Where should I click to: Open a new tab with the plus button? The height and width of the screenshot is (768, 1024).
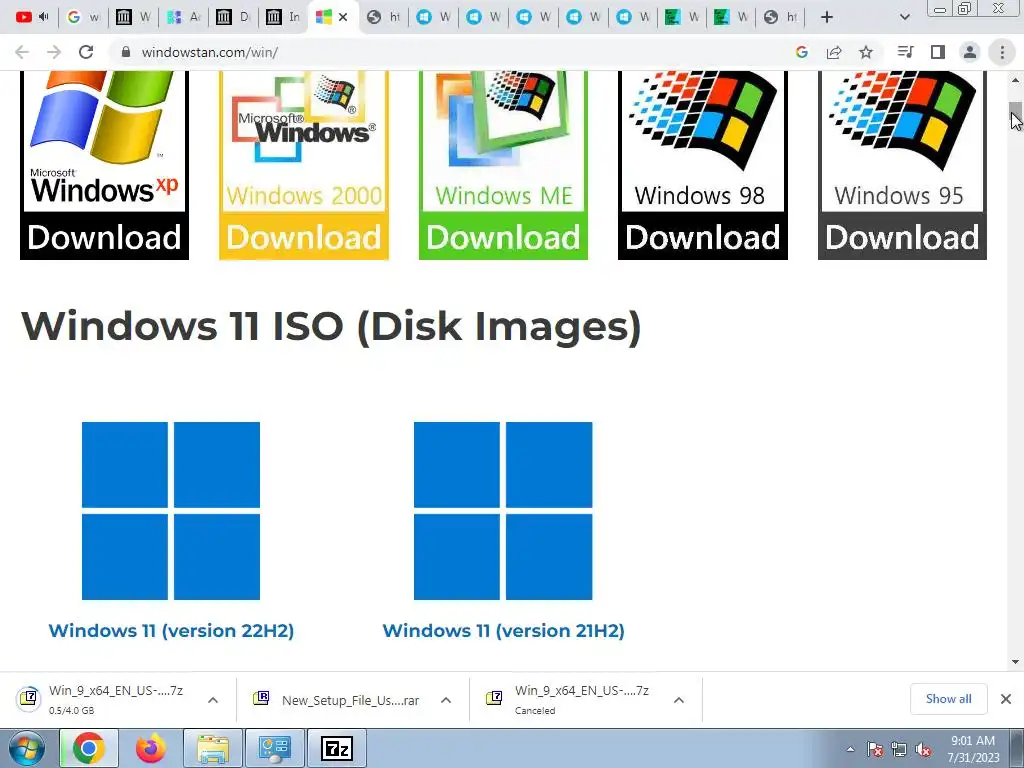point(827,17)
